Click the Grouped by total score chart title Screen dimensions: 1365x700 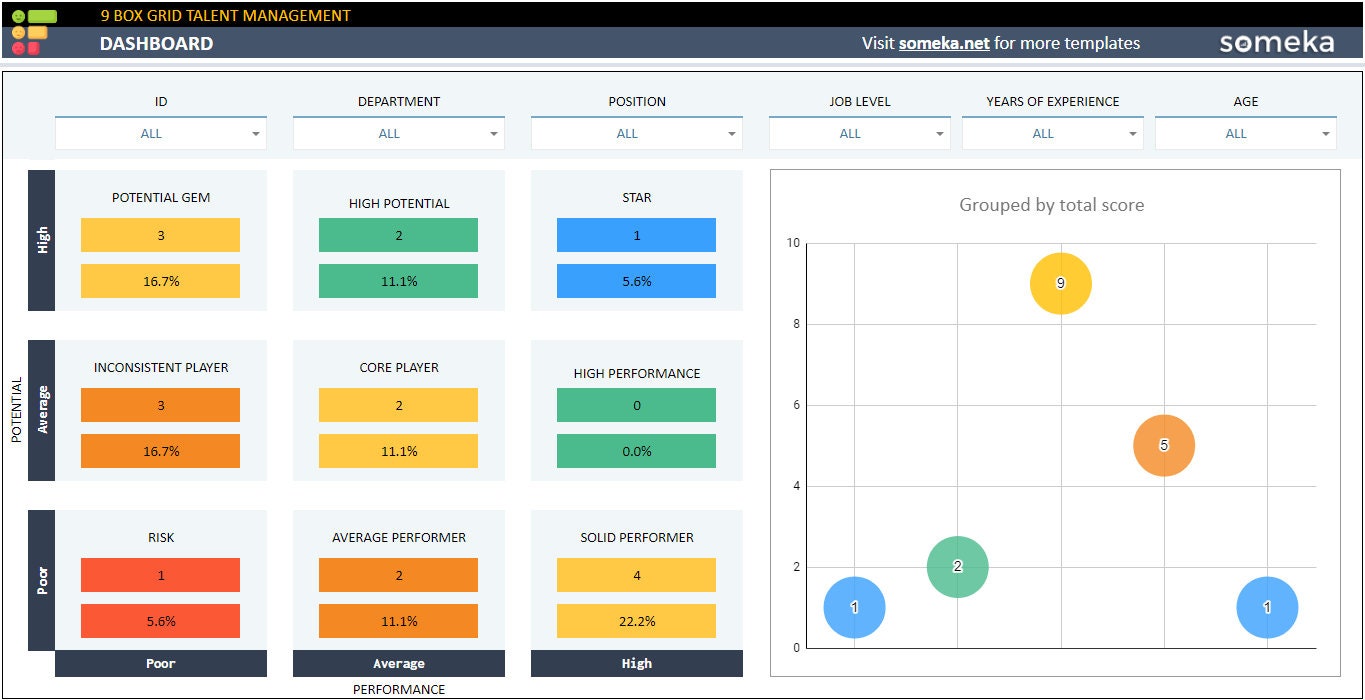pos(1052,205)
